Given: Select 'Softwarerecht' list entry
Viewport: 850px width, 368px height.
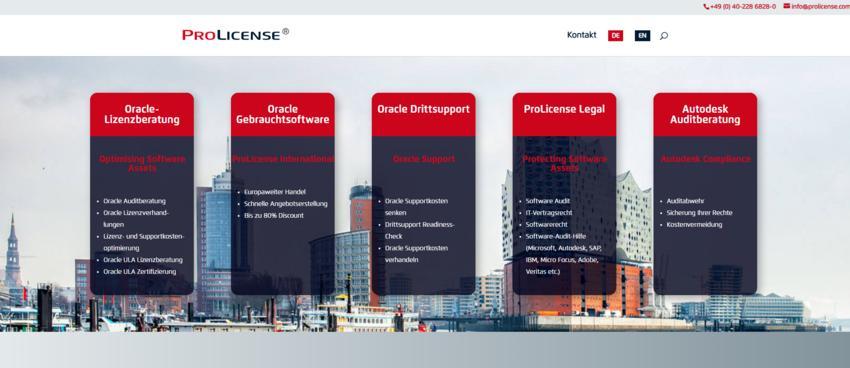Looking at the screenshot, I should pyautogui.click(x=545, y=224).
